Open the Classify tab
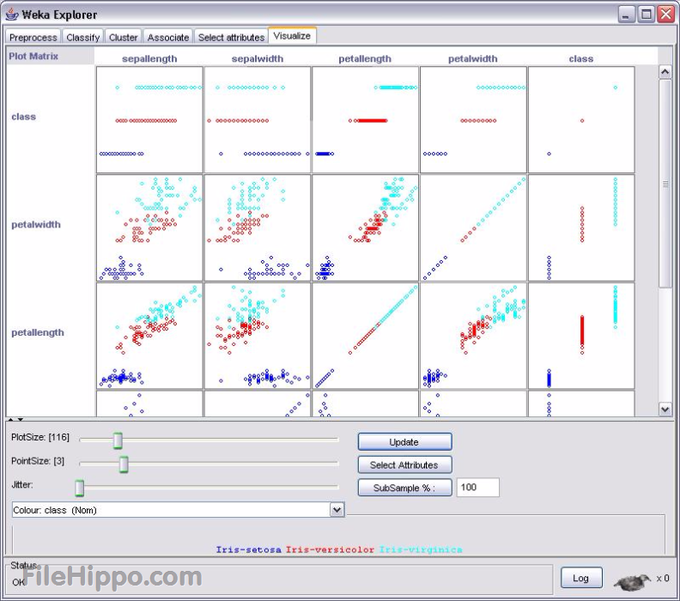The width and height of the screenshot is (680, 601). pyautogui.click(x=83, y=37)
